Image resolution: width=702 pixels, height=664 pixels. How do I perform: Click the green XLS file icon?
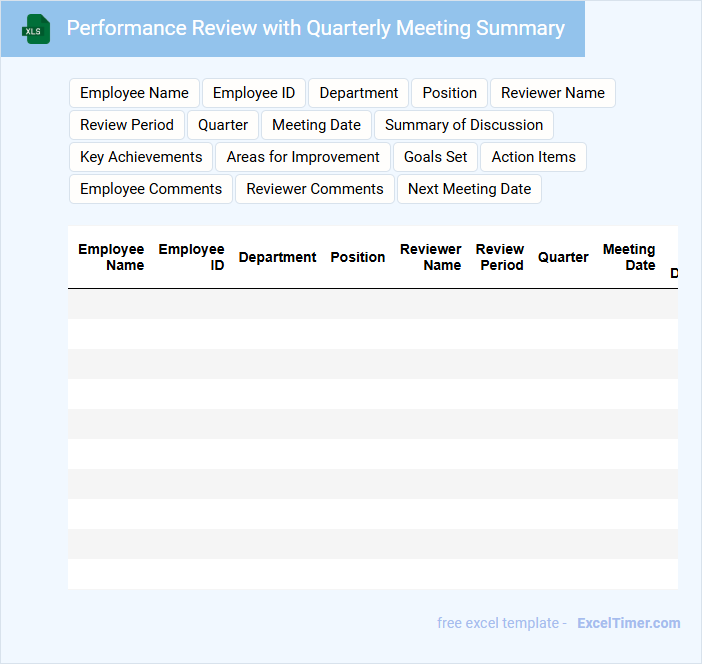coord(36,29)
